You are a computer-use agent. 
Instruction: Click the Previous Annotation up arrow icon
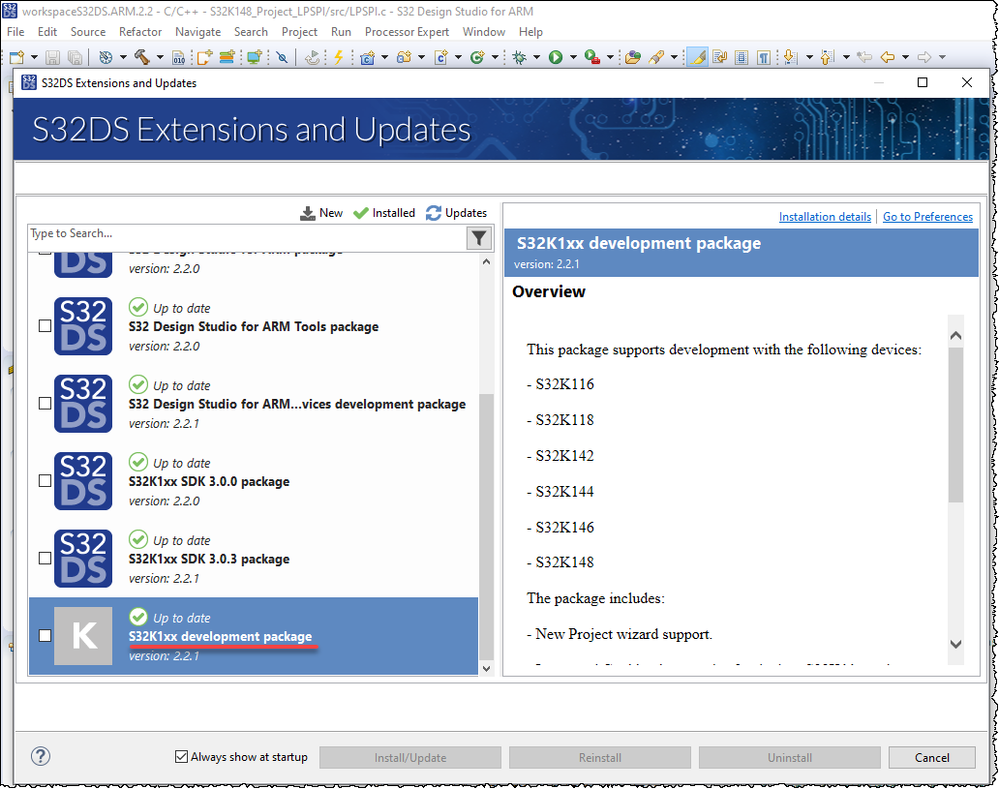[x=827, y=57]
